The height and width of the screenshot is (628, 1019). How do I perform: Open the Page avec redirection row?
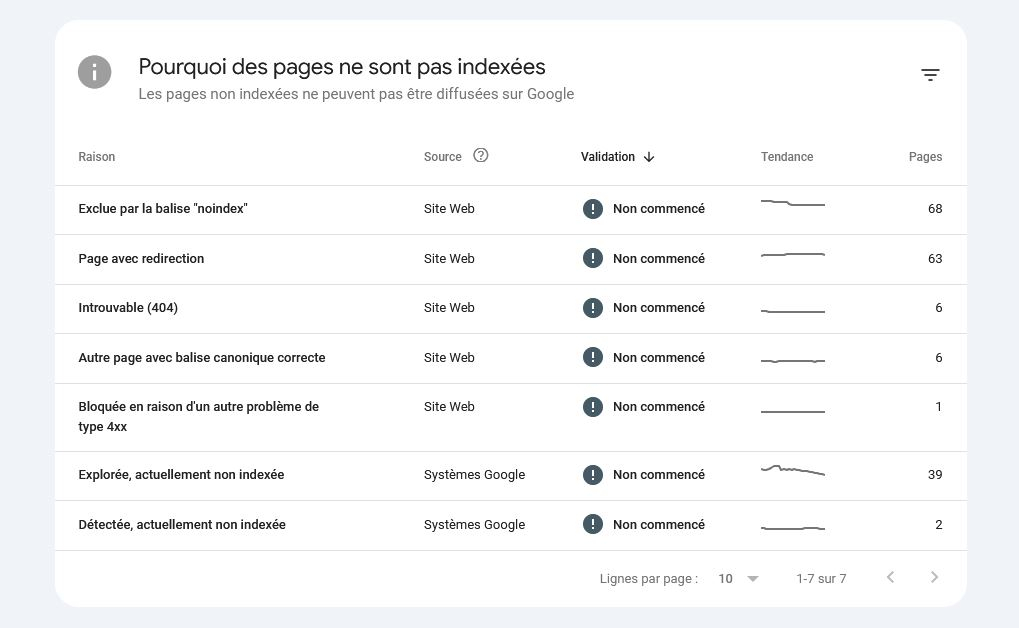(x=511, y=259)
